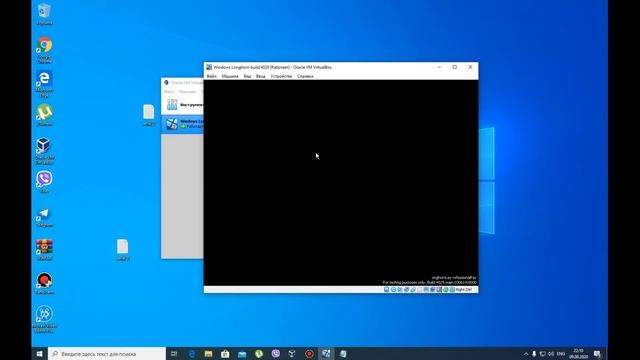Click inside the black VM guest screen
The image size is (640, 360).
click(341, 182)
